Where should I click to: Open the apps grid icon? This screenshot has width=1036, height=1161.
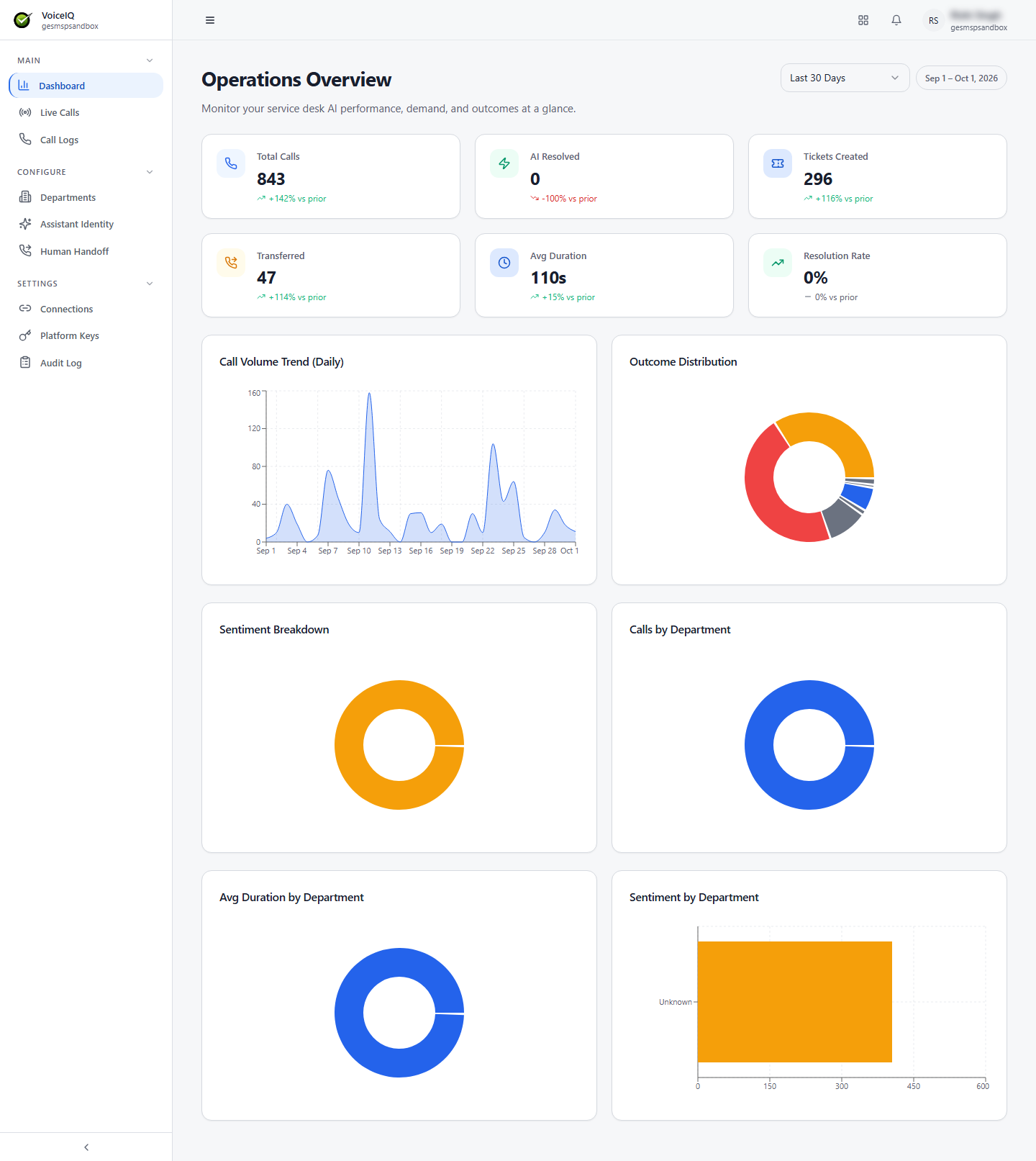pyautogui.click(x=863, y=20)
